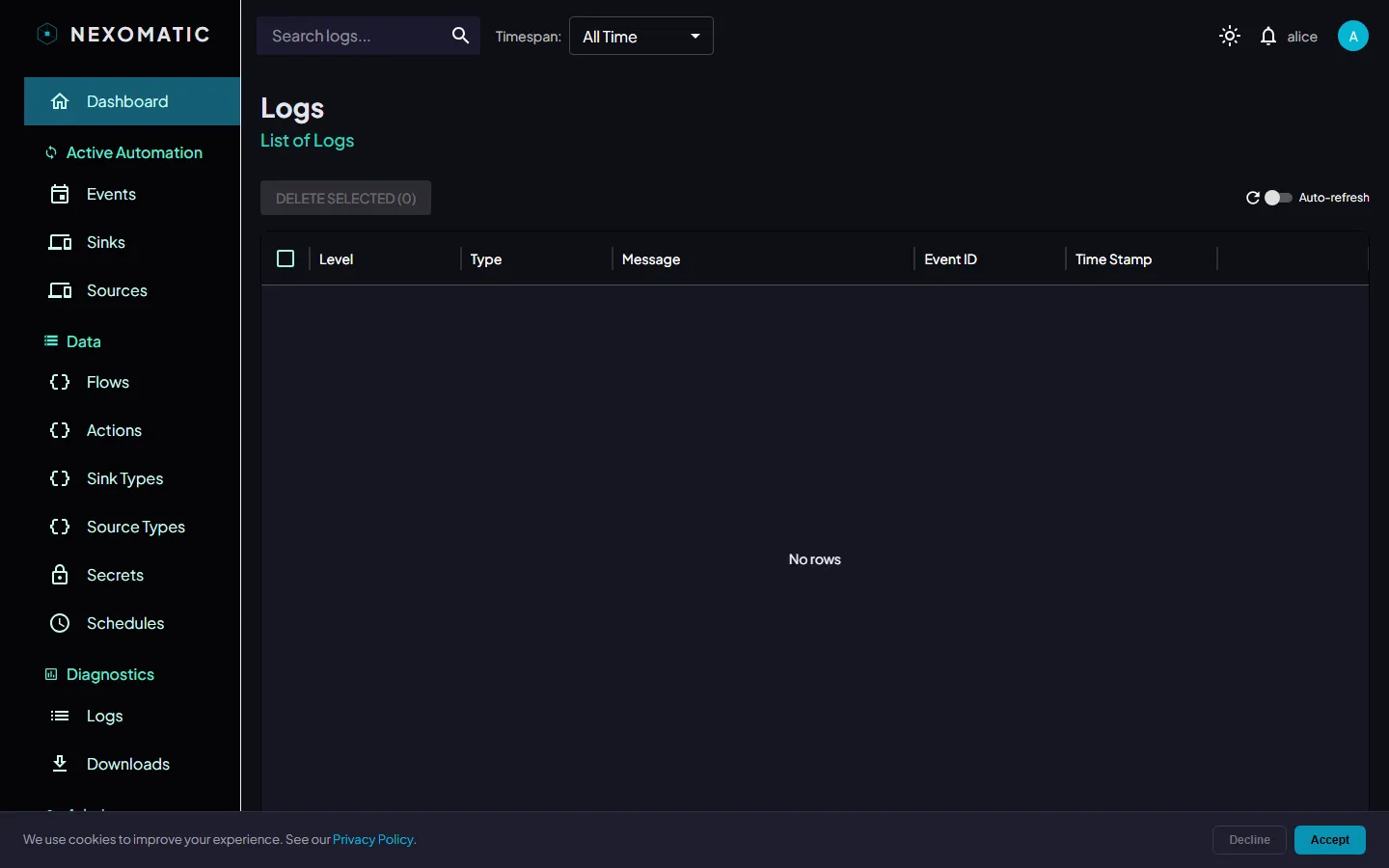
Task: Click the Sinks devices icon
Action: [60, 242]
